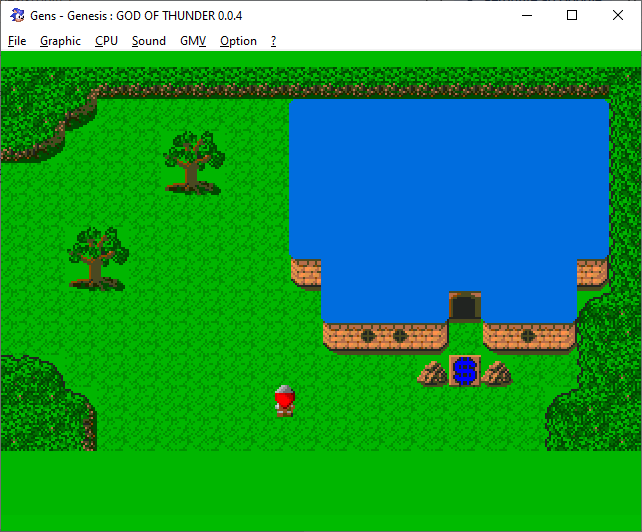This screenshot has height=532, width=642.
Task: Close the Gens emulator window
Action: (x=618, y=16)
